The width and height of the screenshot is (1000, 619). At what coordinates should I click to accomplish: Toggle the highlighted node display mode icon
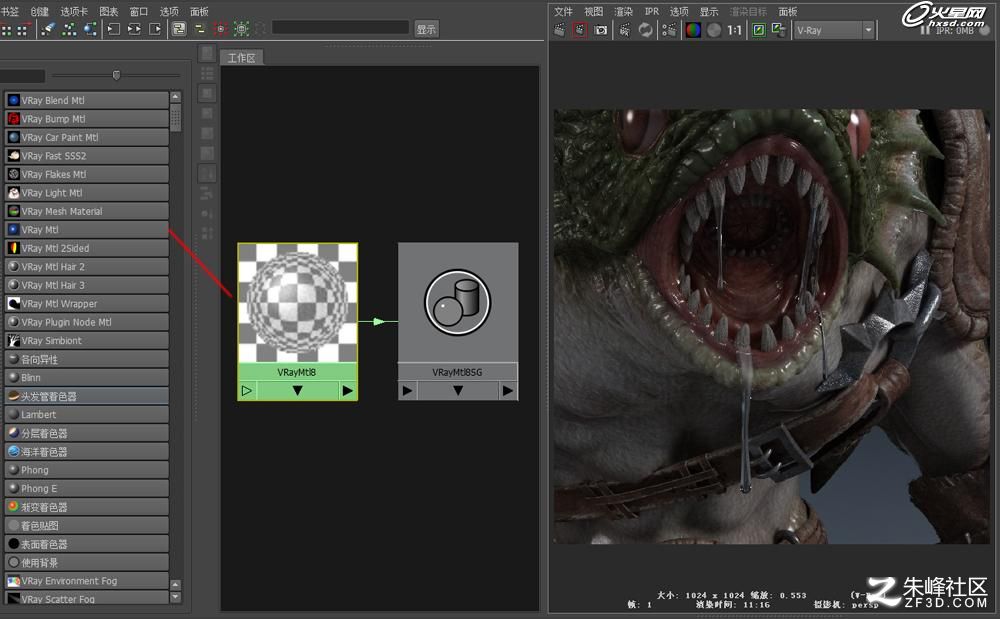[x=179, y=29]
